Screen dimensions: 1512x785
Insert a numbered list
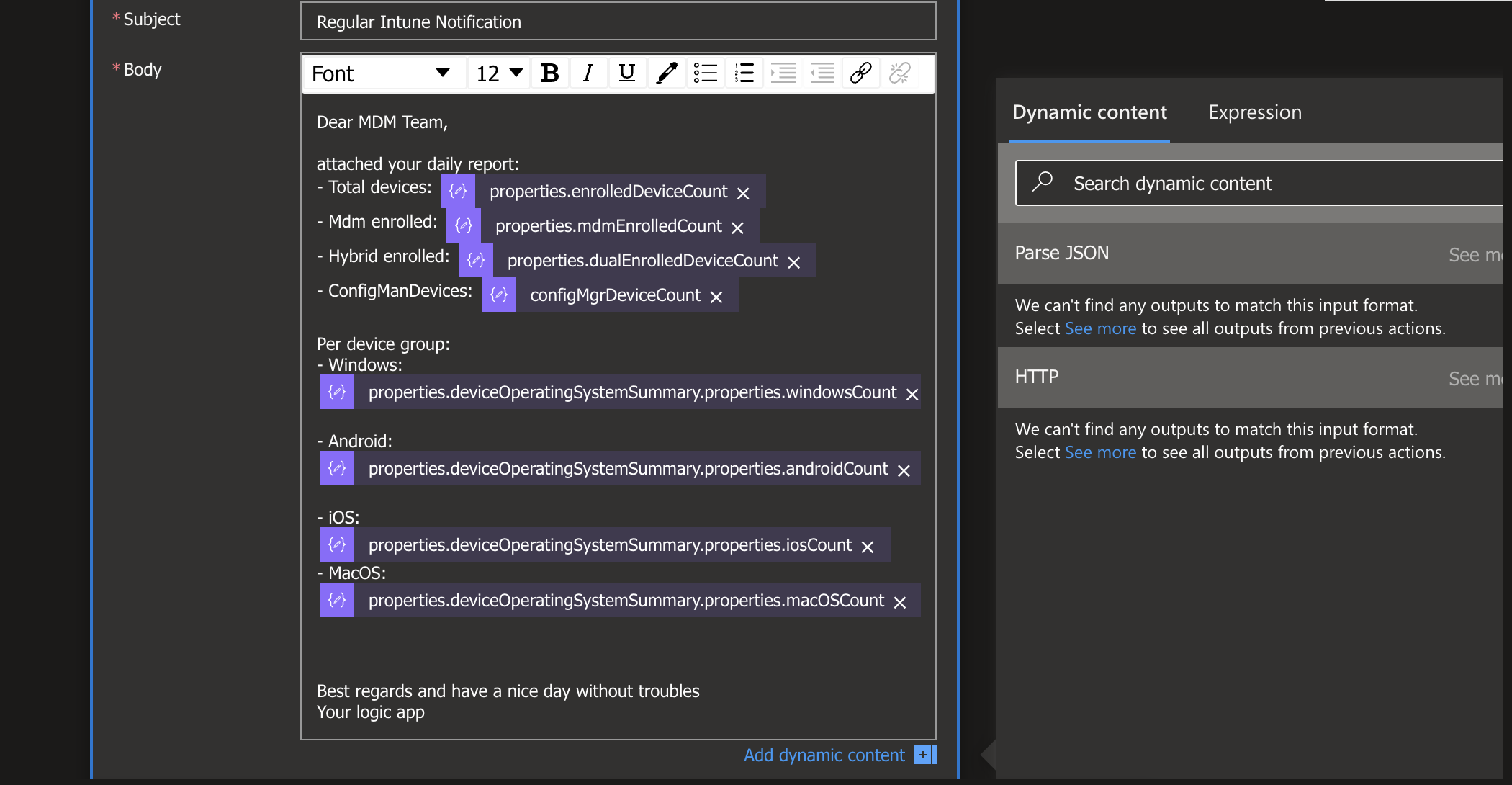744,73
